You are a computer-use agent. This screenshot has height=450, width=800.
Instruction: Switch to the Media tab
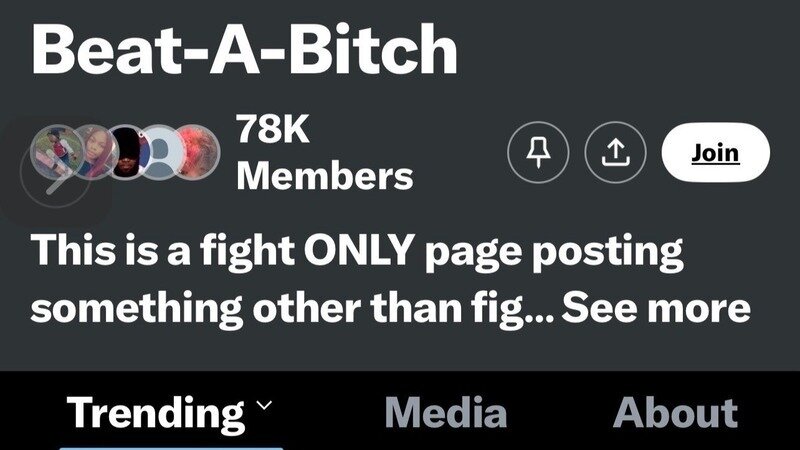(445, 412)
